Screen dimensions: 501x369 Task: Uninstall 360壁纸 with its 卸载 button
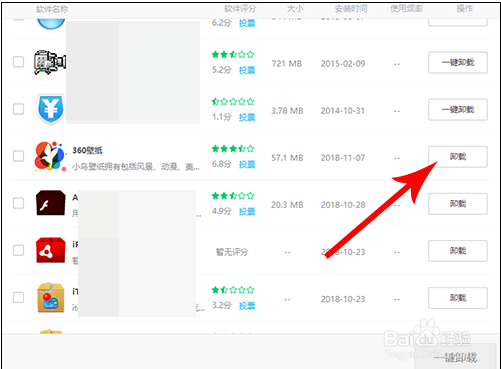[x=458, y=157]
